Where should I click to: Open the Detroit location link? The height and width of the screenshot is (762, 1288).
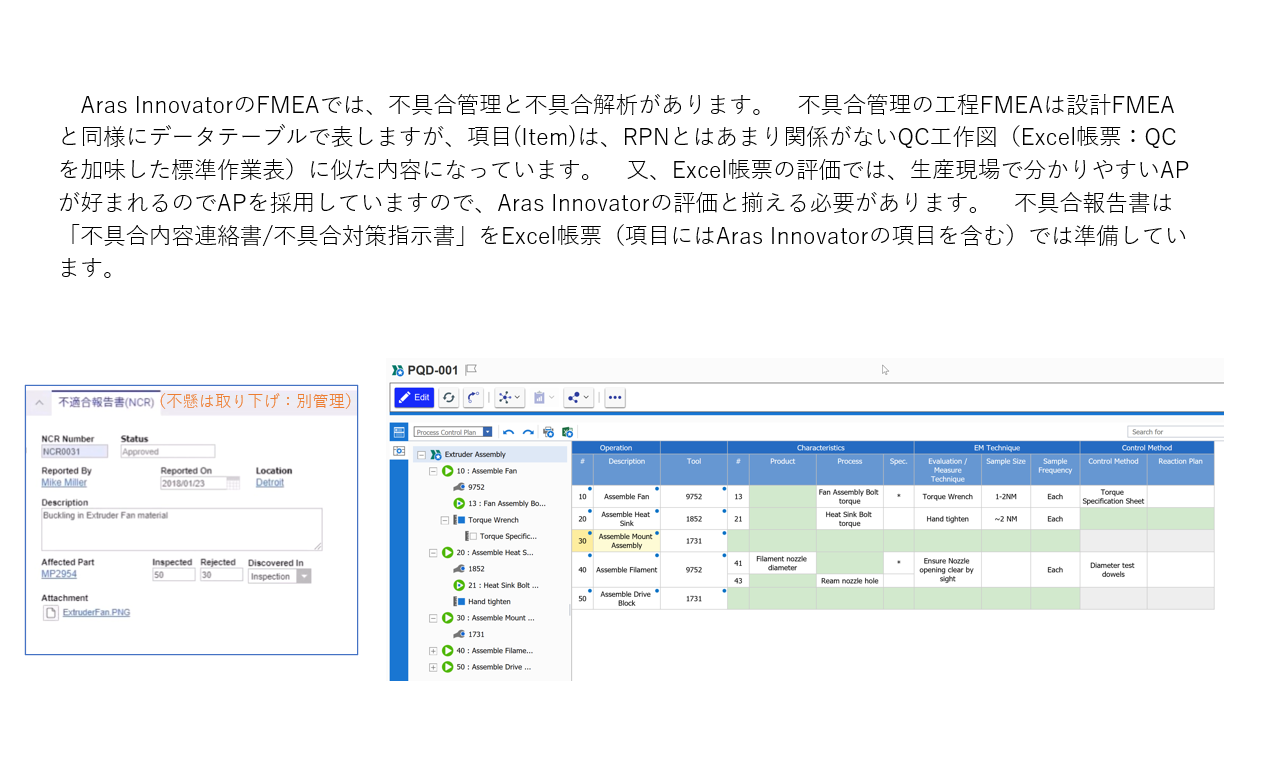(x=270, y=483)
